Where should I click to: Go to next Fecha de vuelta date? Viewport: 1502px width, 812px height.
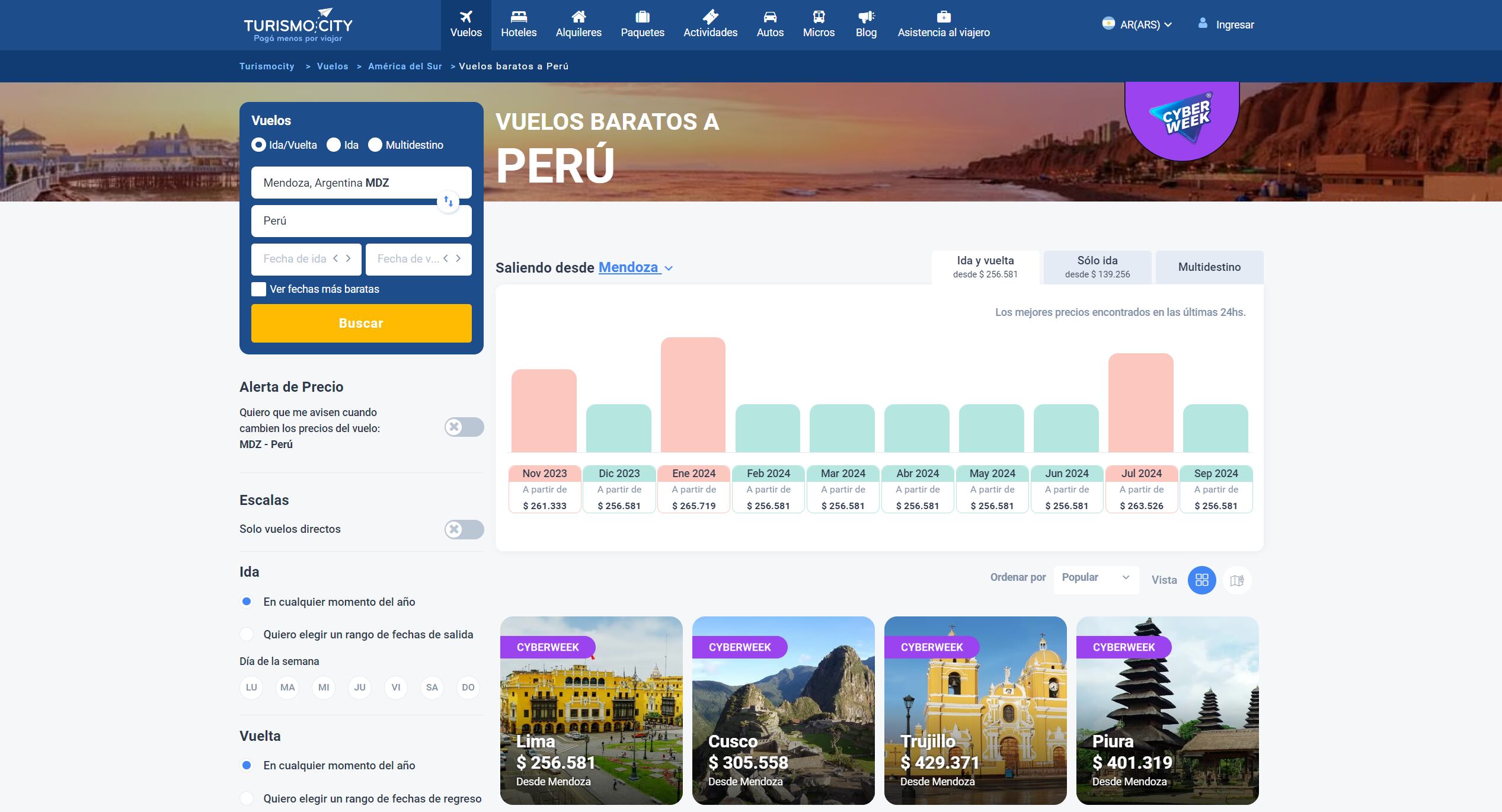click(x=458, y=258)
